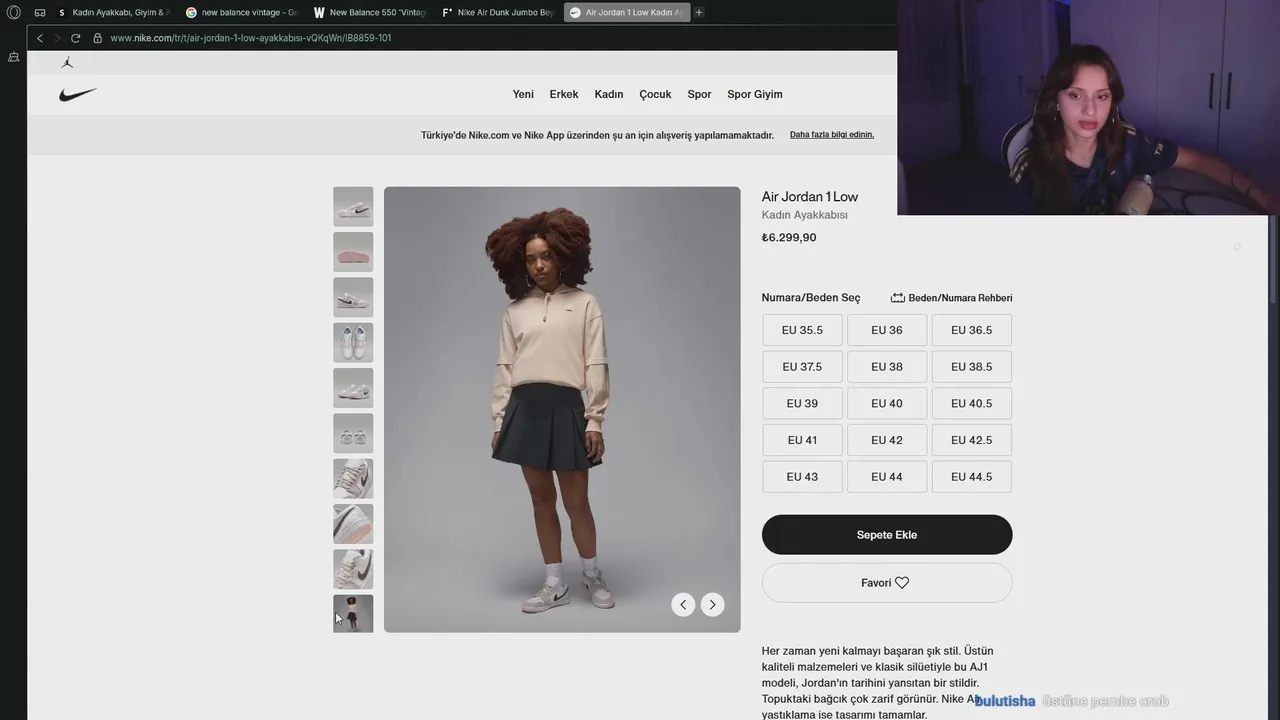The width and height of the screenshot is (1280, 720).
Task: Select size EU 36.5
Action: [972, 330]
